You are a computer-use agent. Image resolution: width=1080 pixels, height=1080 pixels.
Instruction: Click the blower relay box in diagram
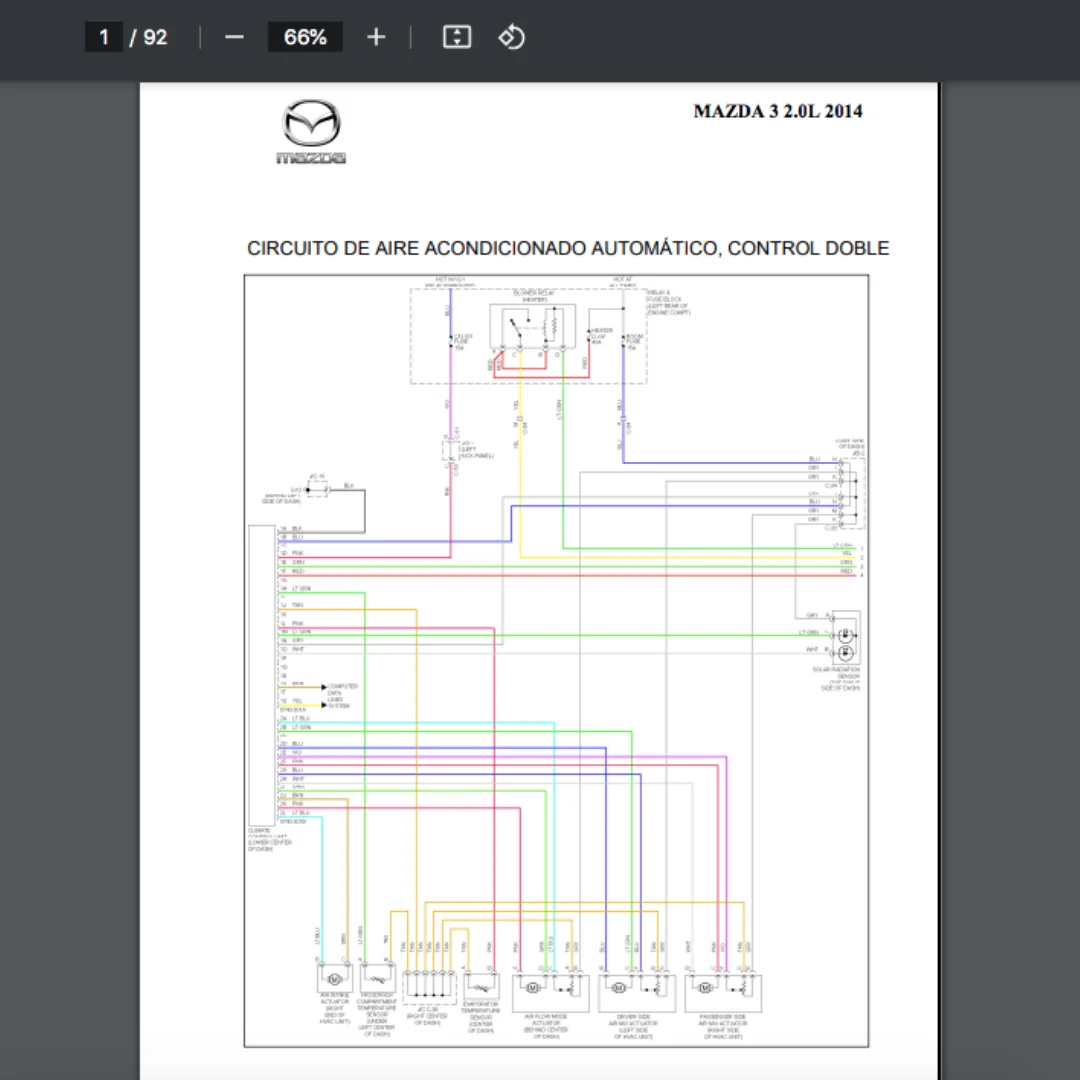(532, 326)
